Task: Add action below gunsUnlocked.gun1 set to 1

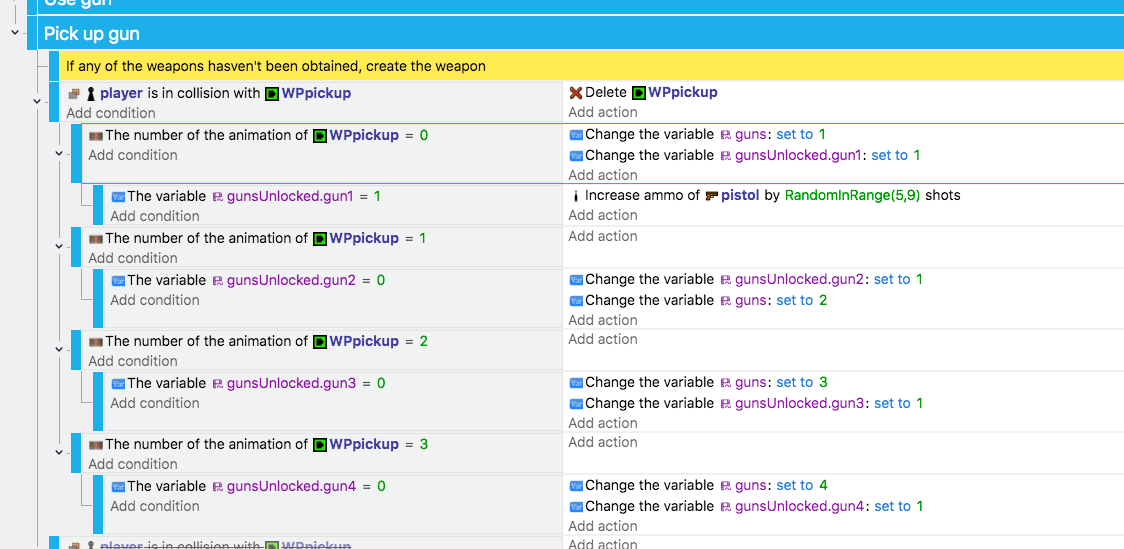Action: click(x=603, y=176)
